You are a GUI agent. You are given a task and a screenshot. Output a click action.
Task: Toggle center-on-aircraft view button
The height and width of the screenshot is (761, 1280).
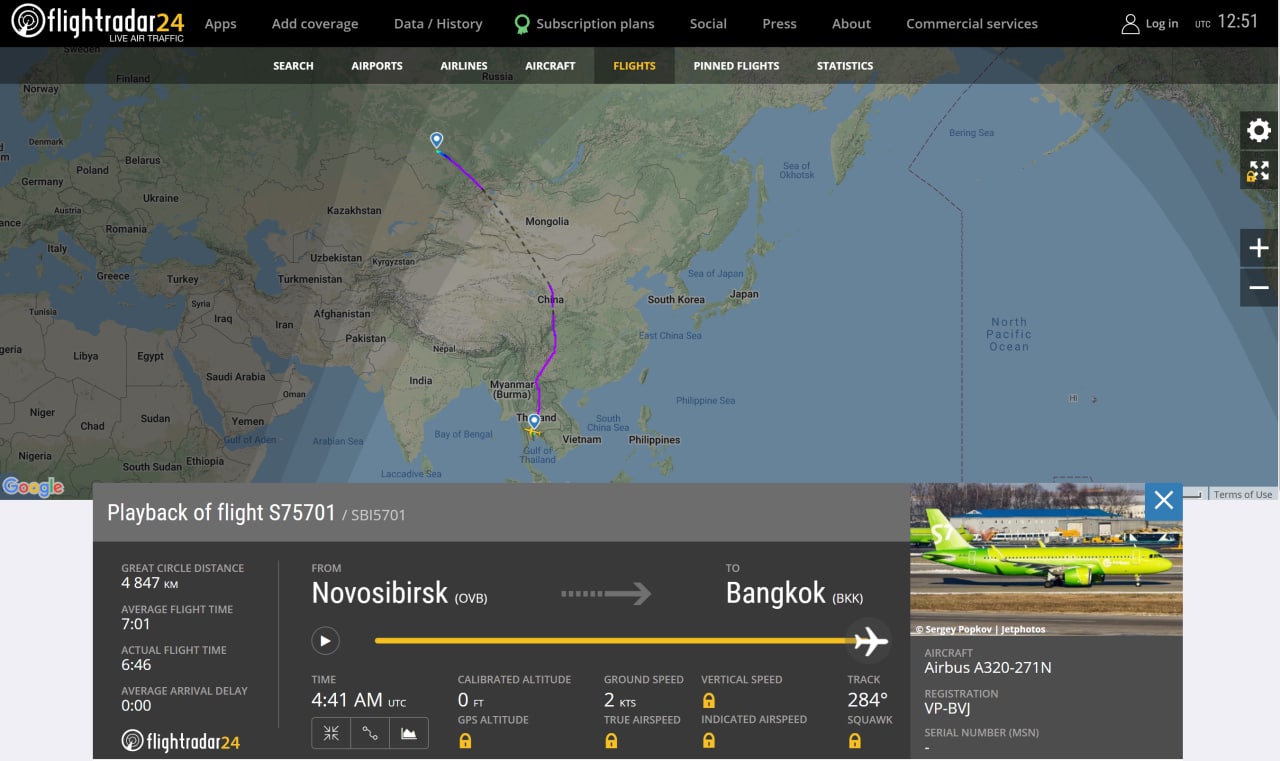(331, 733)
